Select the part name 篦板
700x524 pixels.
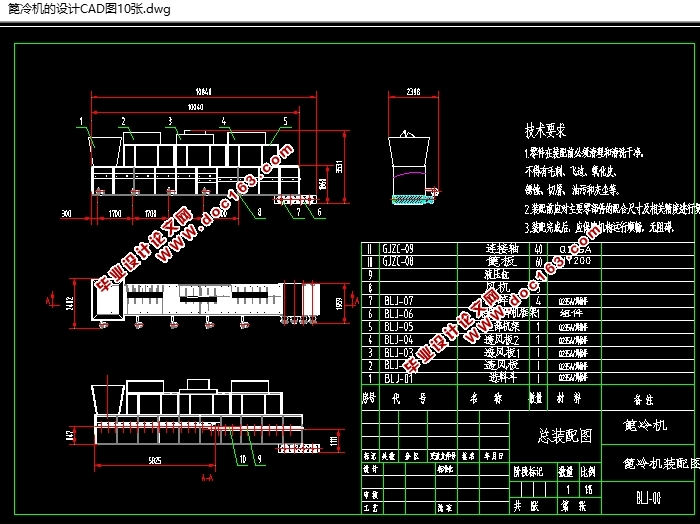pos(501,261)
